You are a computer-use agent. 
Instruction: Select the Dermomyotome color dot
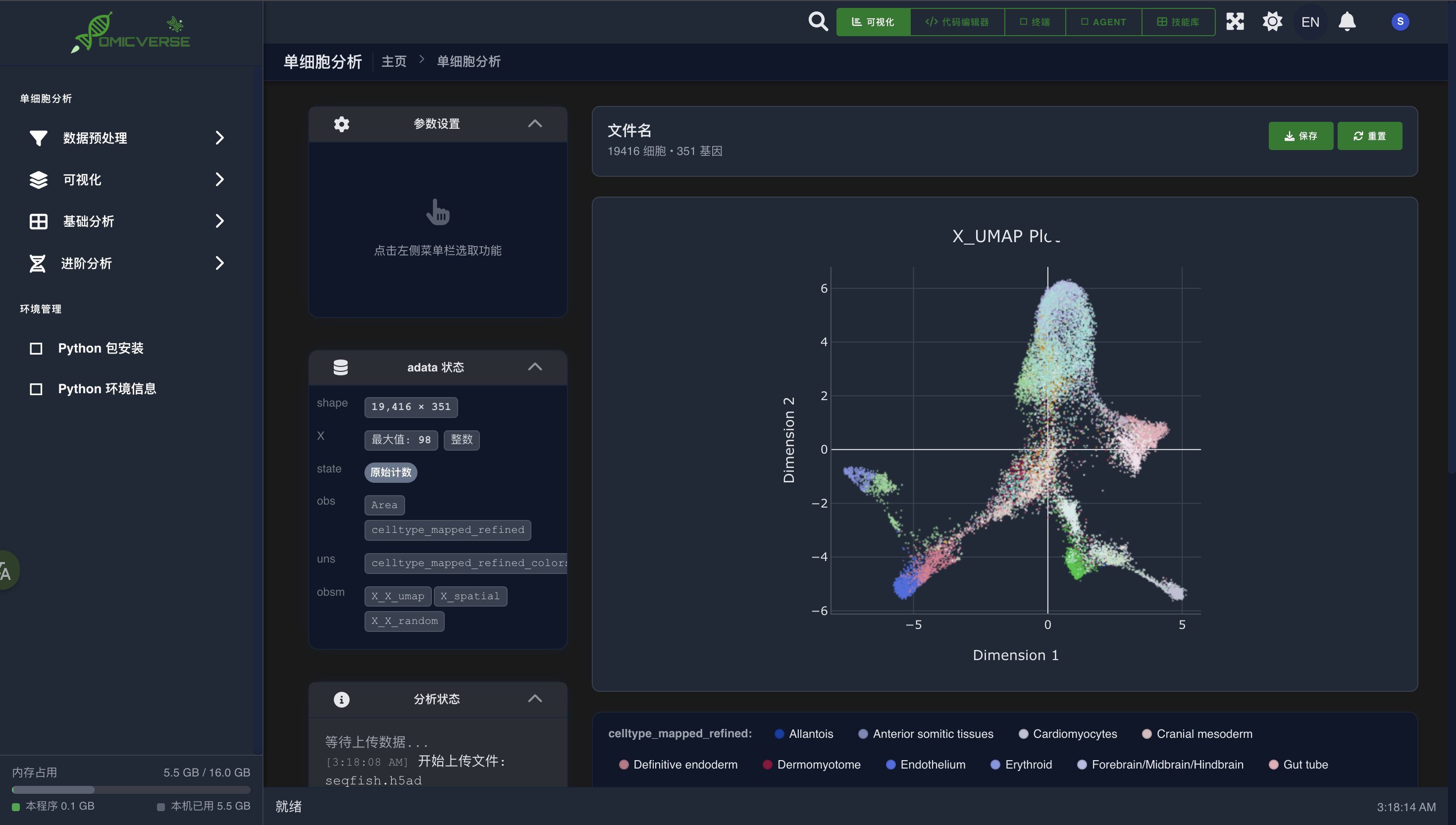(x=767, y=765)
